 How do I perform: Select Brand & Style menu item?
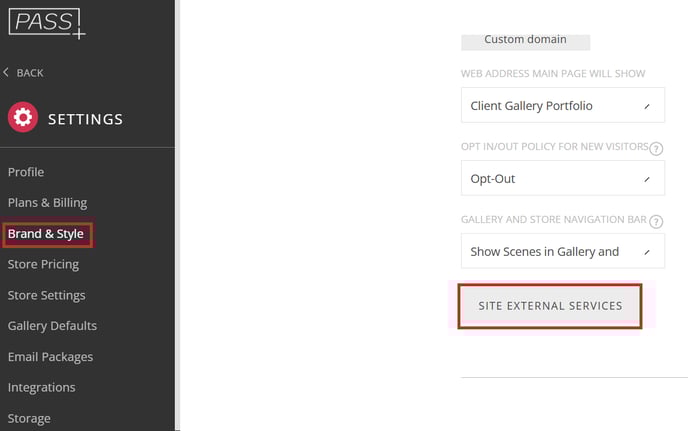point(47,234)
